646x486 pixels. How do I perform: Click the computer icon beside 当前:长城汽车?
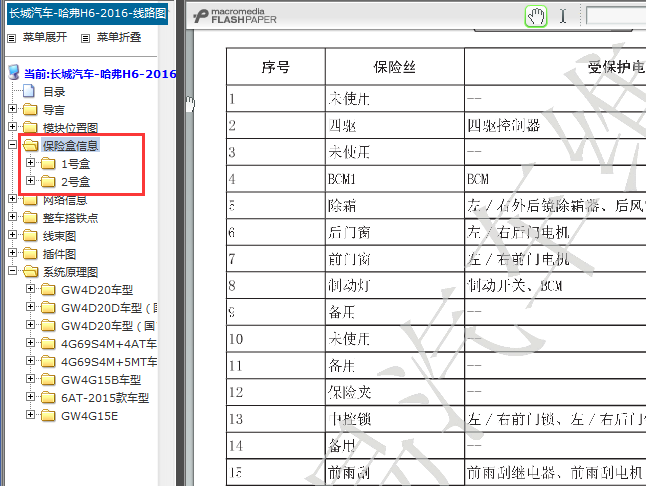click(x=14, y=72)
